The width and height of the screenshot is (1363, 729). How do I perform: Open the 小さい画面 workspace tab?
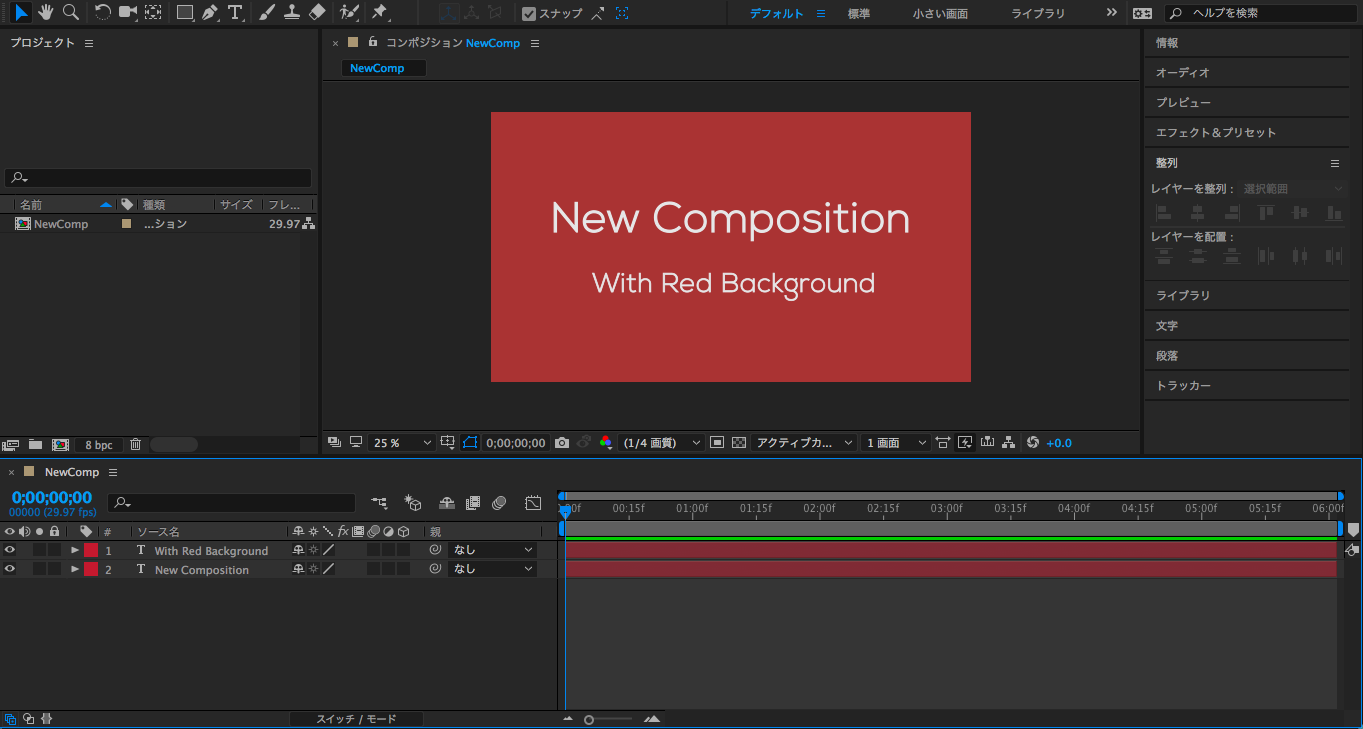coord(939,14)
